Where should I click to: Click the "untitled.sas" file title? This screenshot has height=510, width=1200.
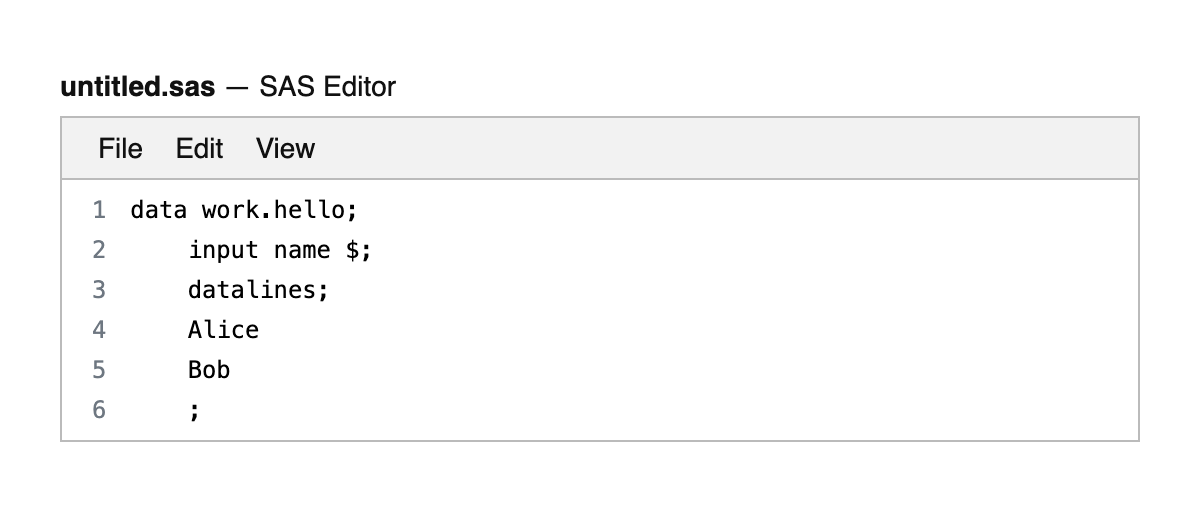tap(138, 87)
